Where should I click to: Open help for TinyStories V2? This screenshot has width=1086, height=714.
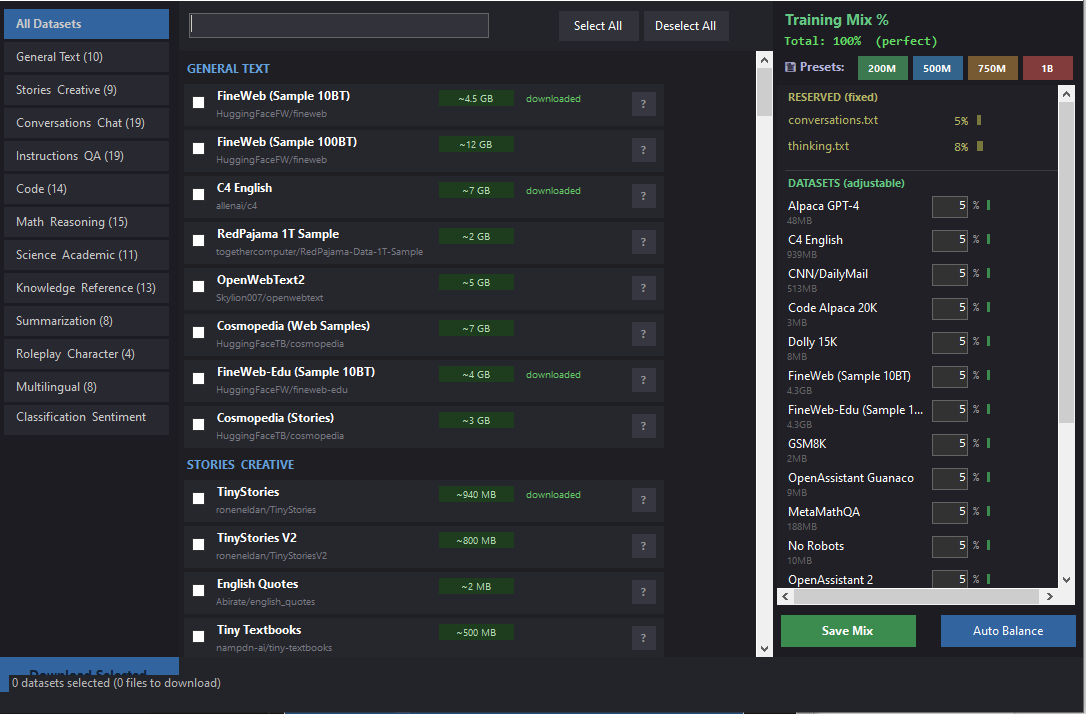coord(643,546)
